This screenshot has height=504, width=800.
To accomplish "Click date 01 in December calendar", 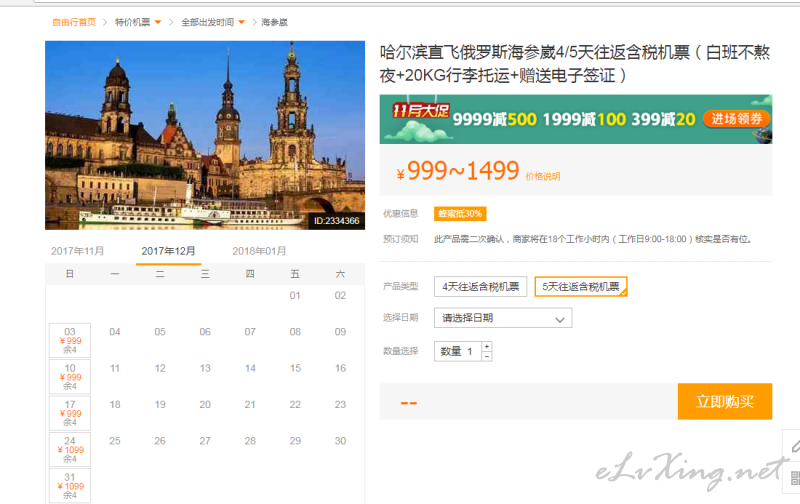I will pos(295,295).
